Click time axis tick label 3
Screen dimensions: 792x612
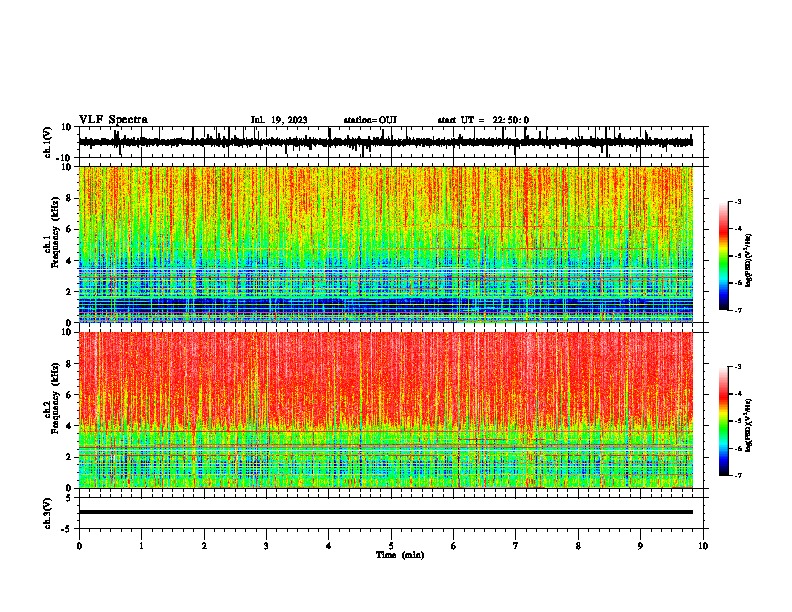(x=266, y=546)
